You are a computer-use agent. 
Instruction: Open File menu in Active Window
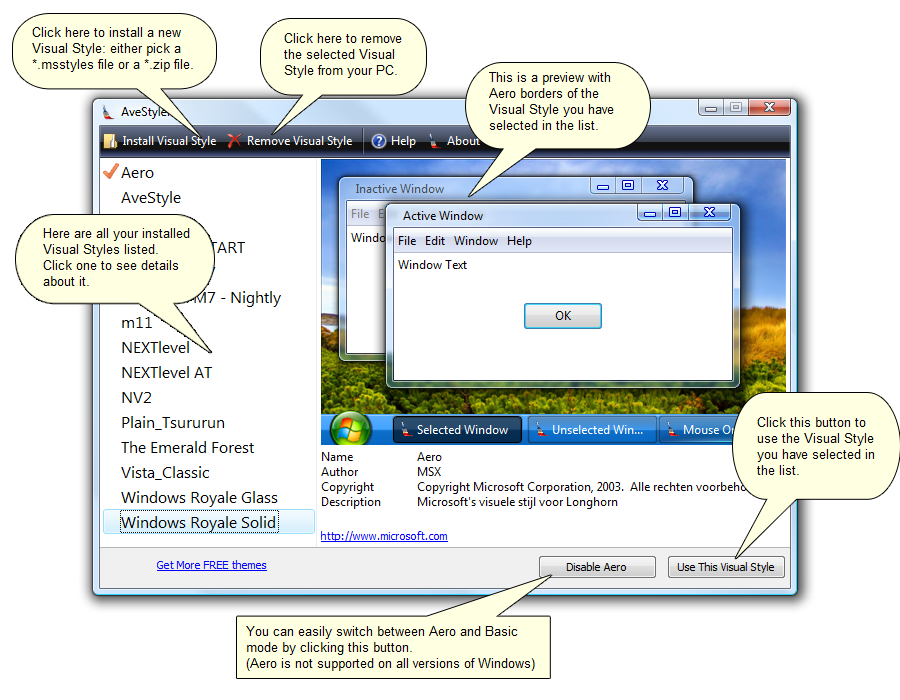[x=407, y=241]
